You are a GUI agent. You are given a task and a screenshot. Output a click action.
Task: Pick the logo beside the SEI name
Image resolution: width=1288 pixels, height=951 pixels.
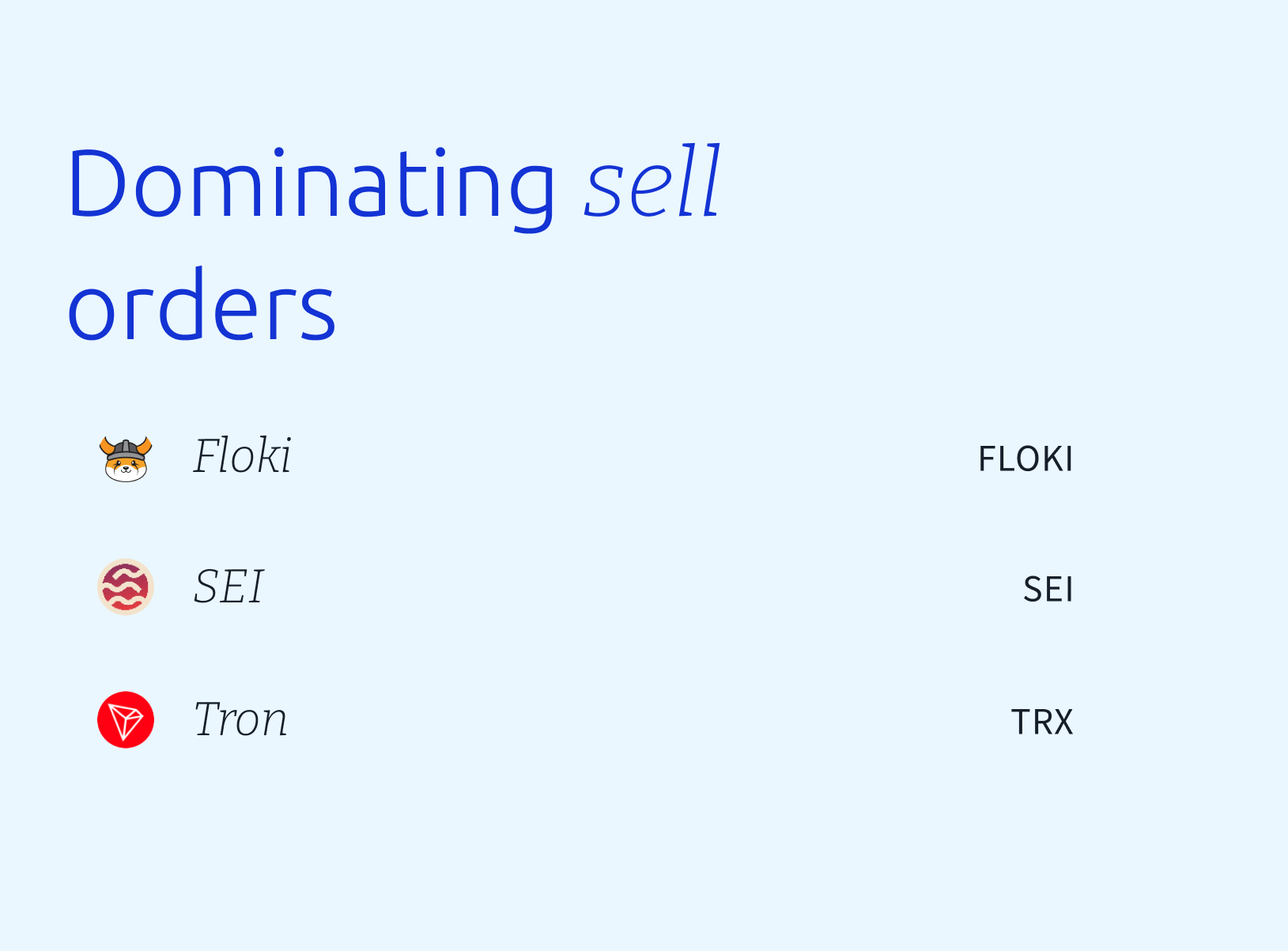coord(126,587)
